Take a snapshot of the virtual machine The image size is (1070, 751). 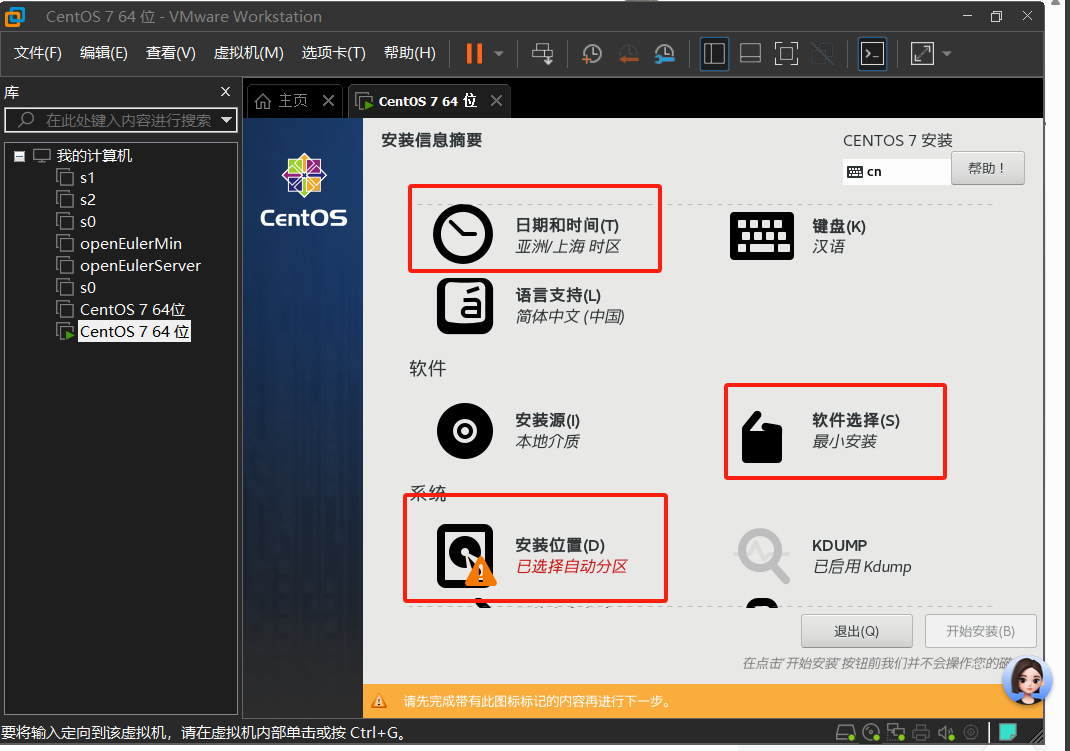(592, 54)
